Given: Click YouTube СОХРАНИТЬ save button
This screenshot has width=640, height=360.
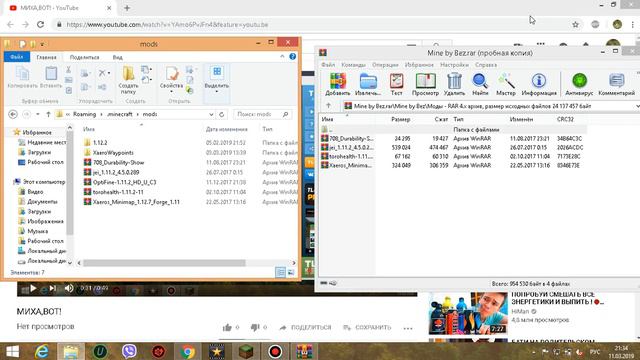Looking at the screenshot, I should (367, 327).
